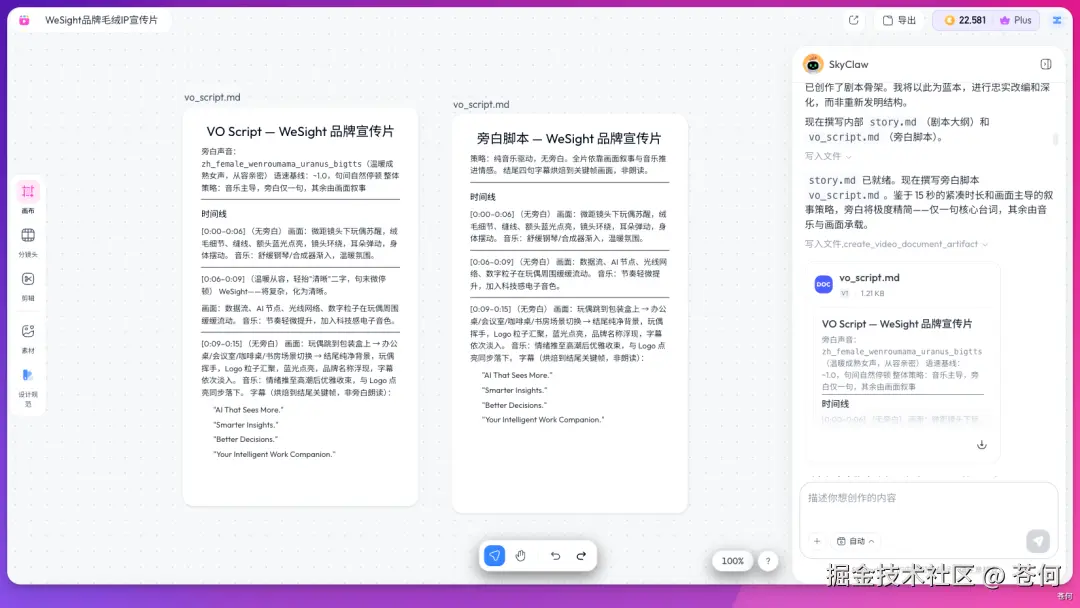Send the chat message
1080x608 pixels.
coord(1038,541)
